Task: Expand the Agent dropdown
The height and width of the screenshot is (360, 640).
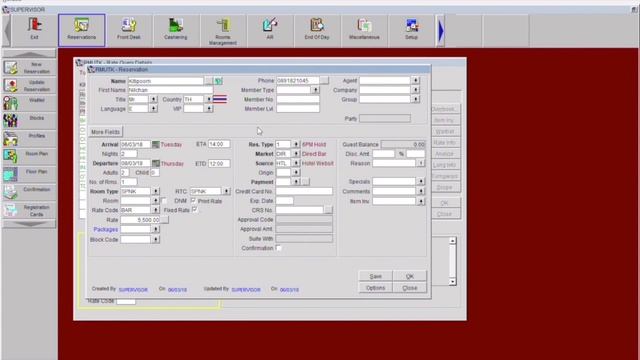Action: (x=415, y=80)
